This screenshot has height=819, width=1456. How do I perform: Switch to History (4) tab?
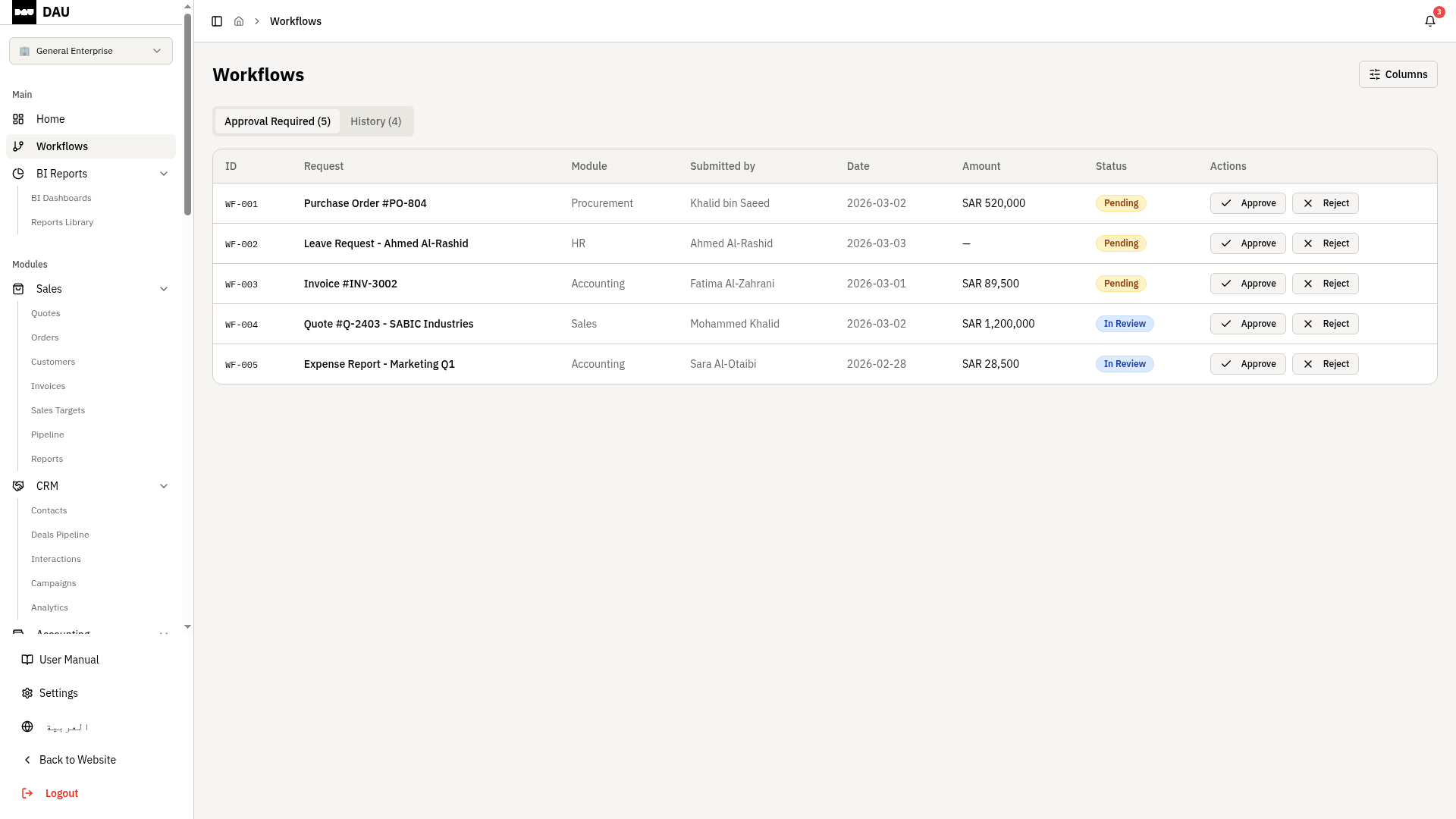click(375, 121)
